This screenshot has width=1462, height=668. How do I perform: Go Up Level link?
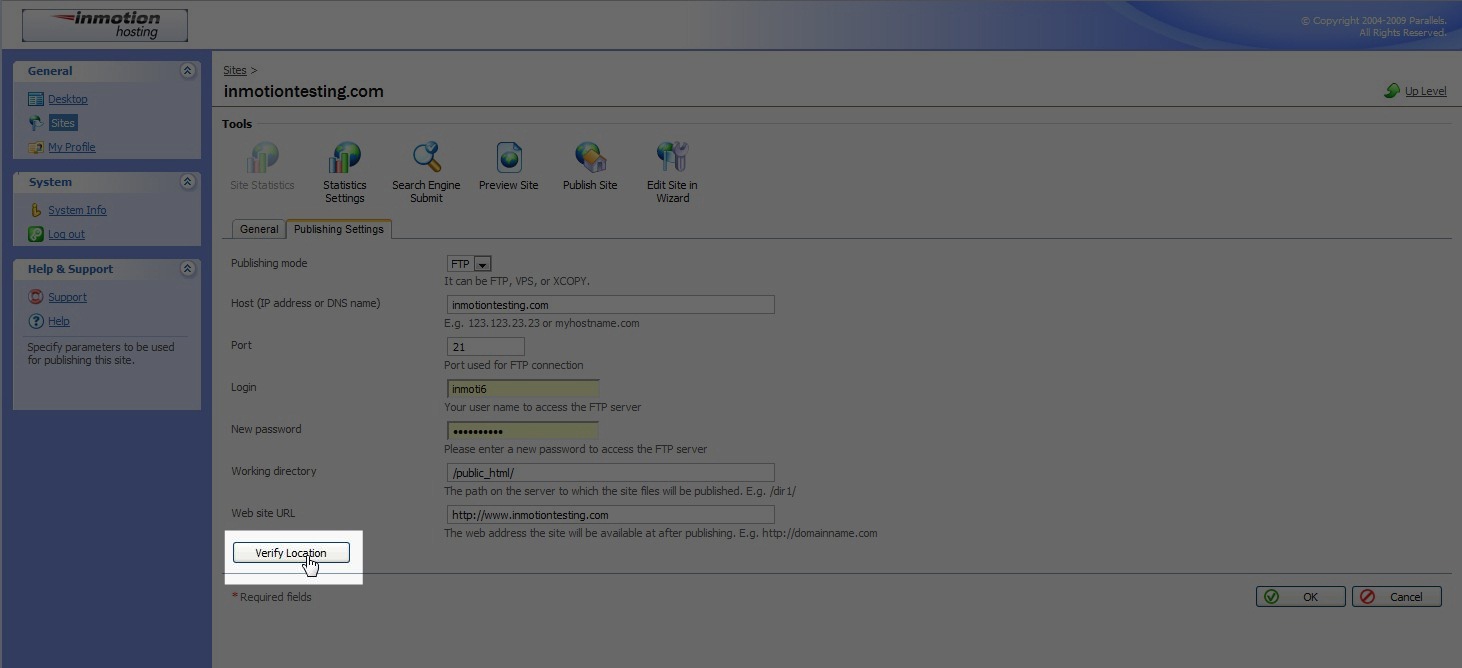1426,91
